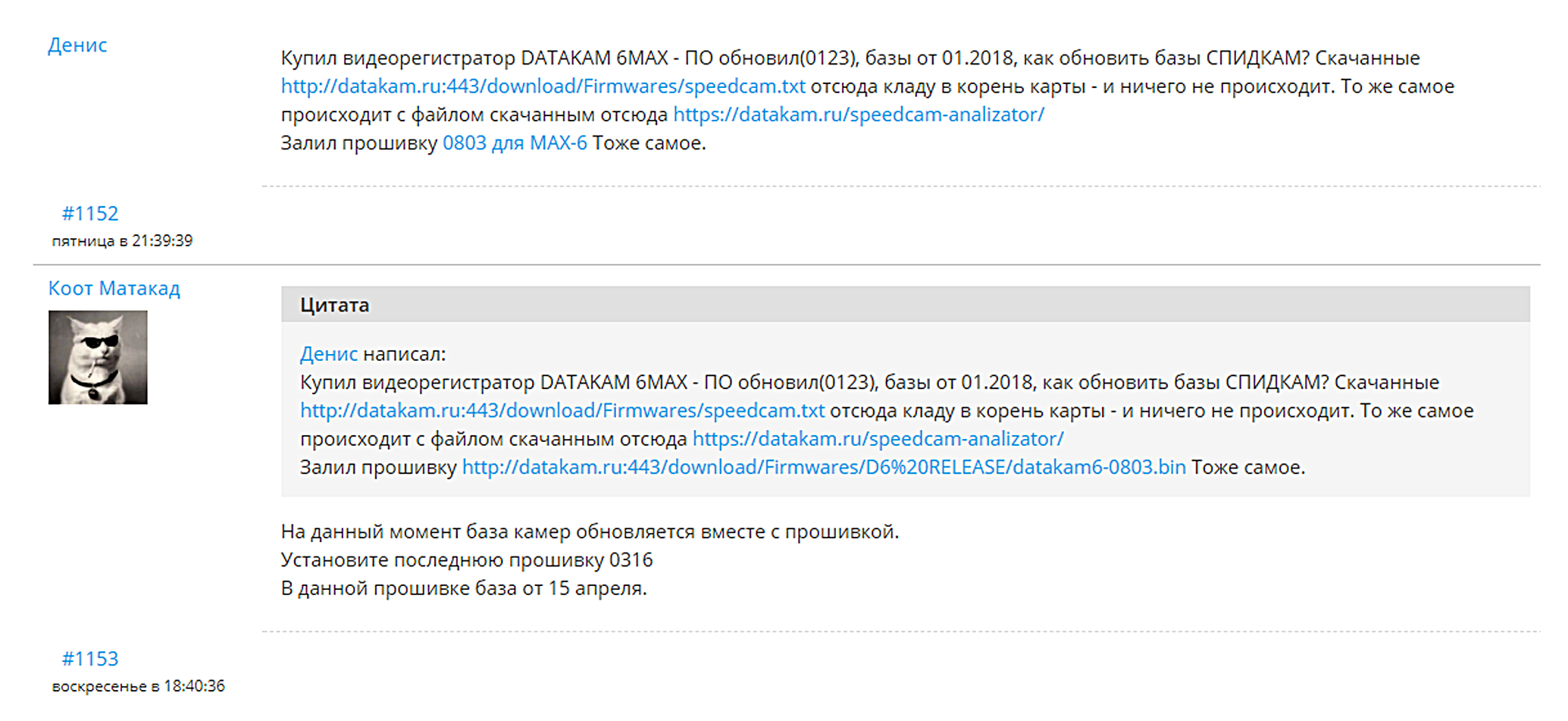The image size is (1568, 721).
Task: Open permalink #1153
Action: coord(90,659)
